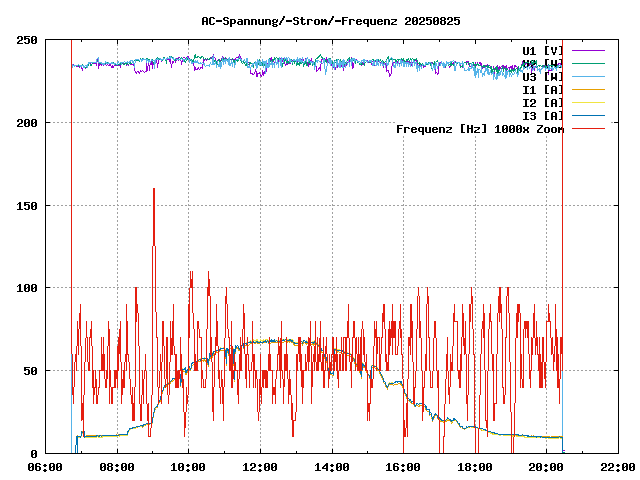The height and width of the screenshot is (480, 640).
Task: Click the yellow I2 [A] legend line
Action: (587, 102)
